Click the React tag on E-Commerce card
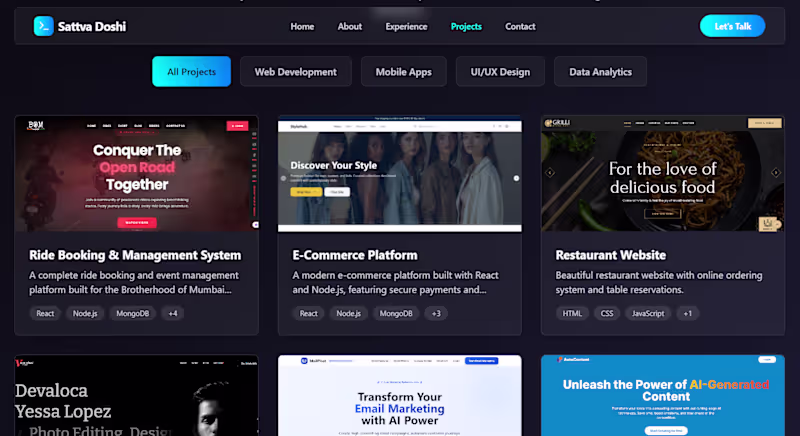Viewport: 800px width, 436px height. 308,313
